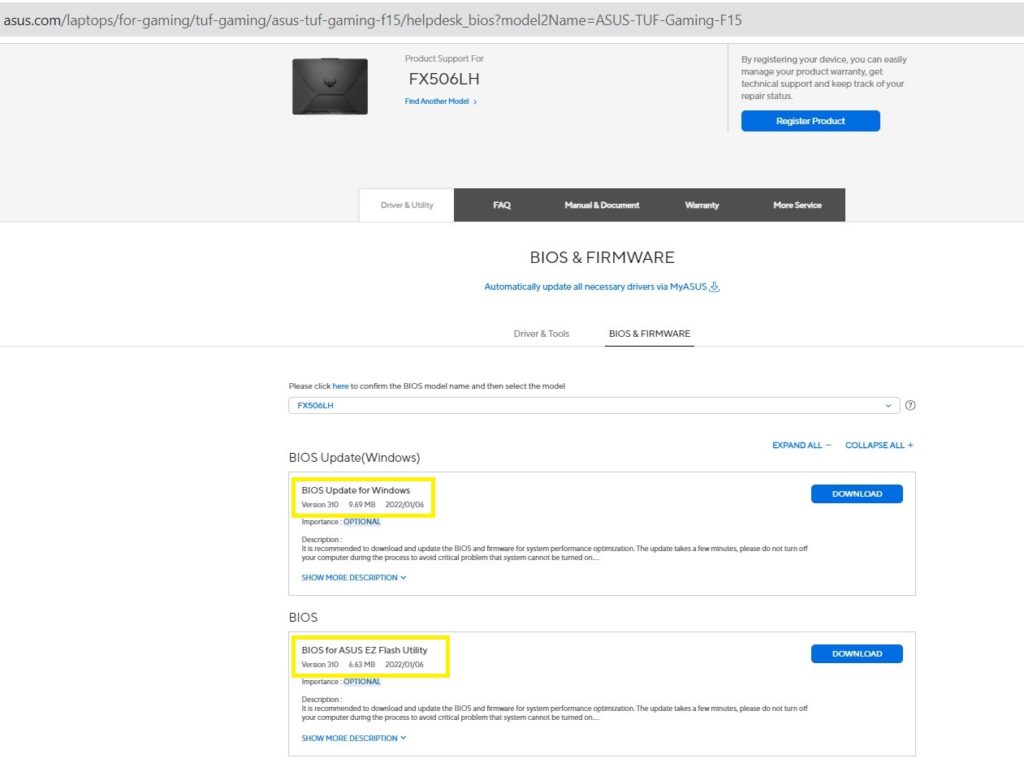1024x767 pixels.
Task: Expand SHOW MORE DESCRIPTION for EZ Flash Utility
Action: [x=353, y=738]
